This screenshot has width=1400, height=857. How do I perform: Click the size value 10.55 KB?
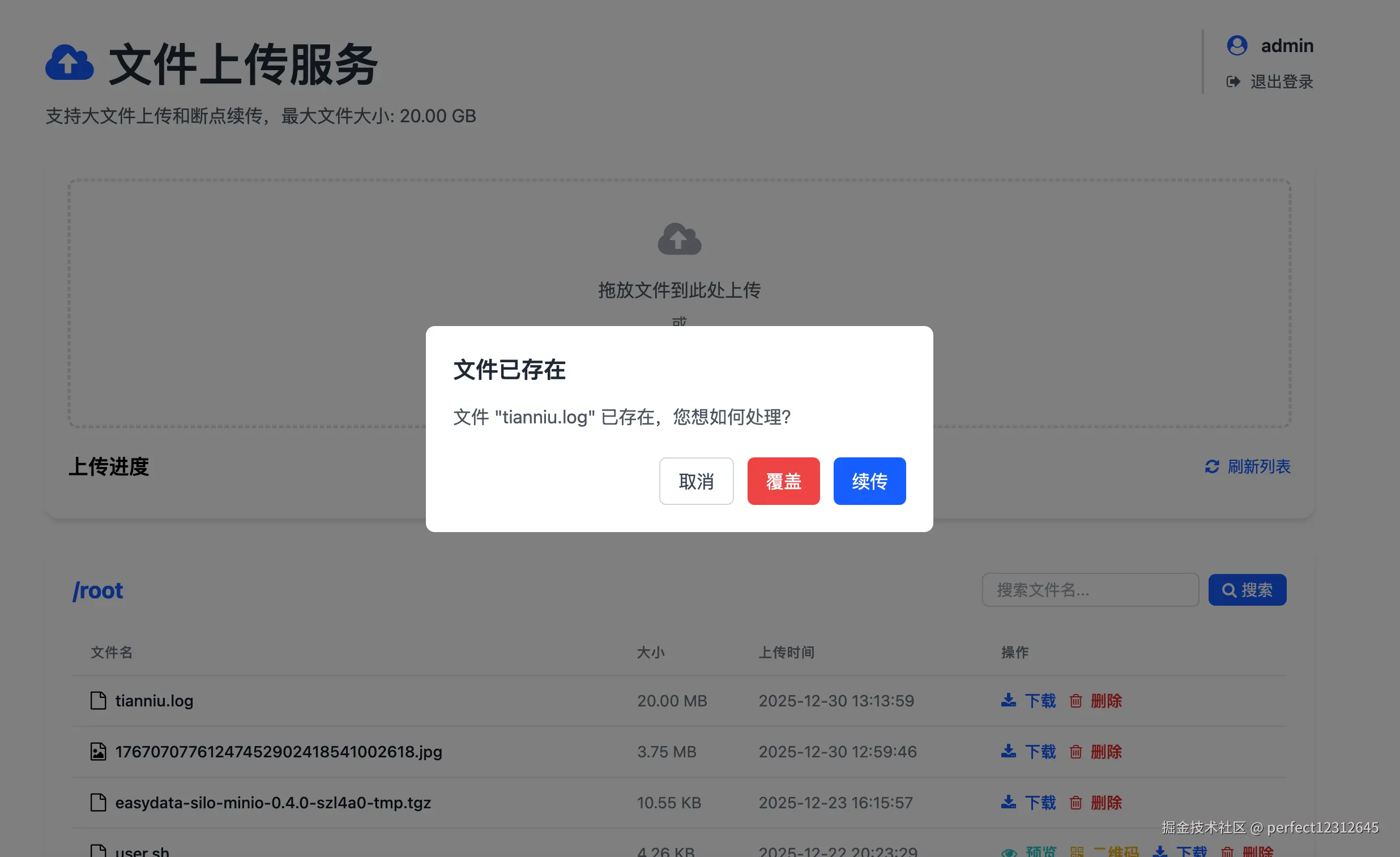point(669,803)
